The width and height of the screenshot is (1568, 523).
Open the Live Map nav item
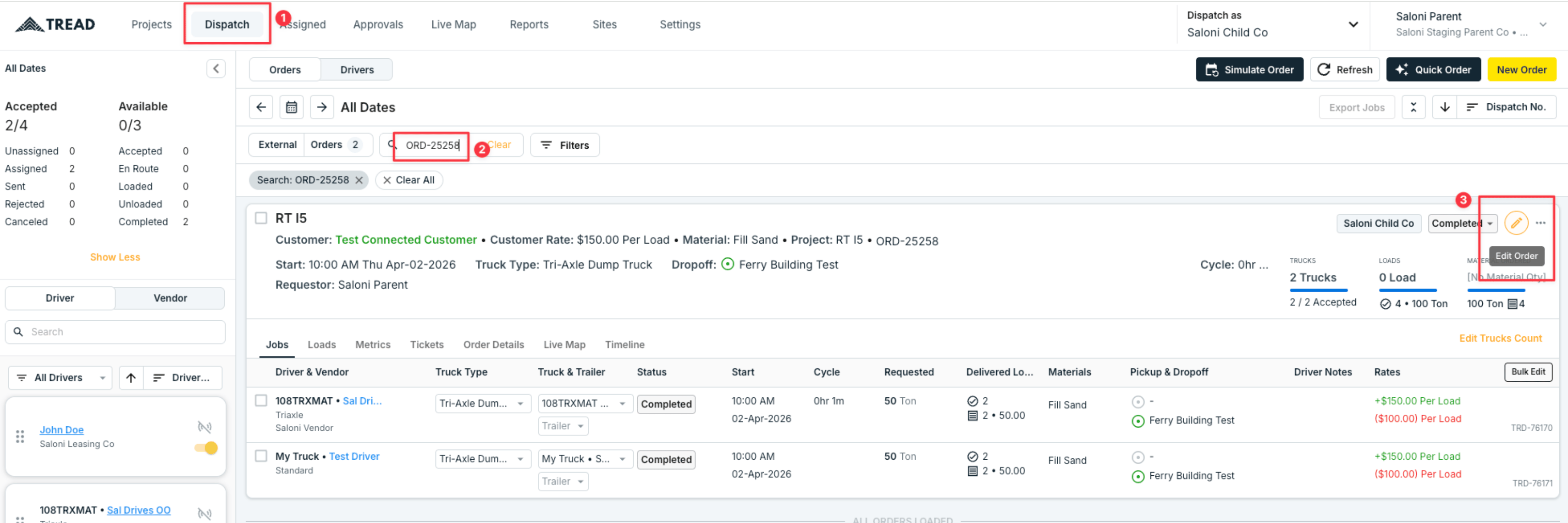[453, 24]
